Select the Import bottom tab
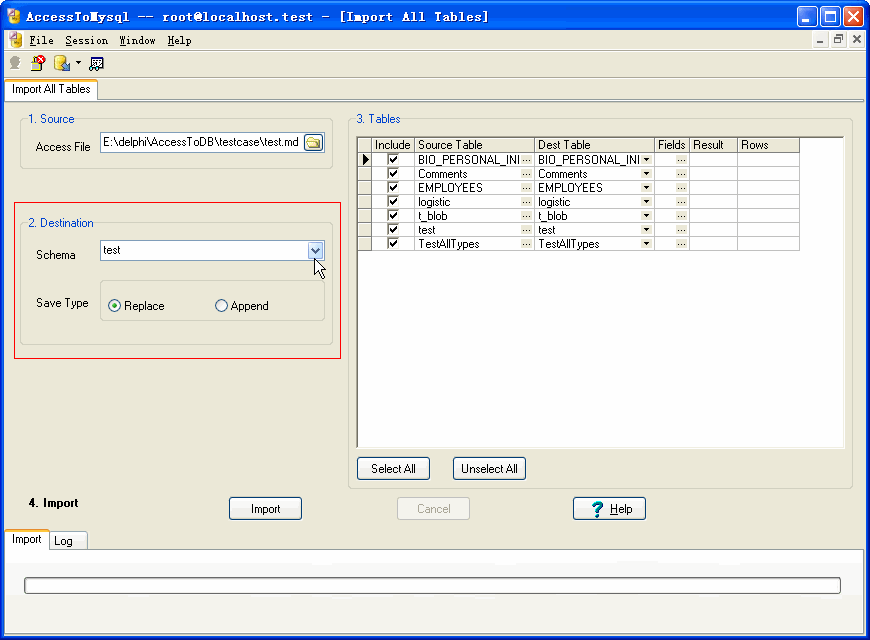Viewport: 870px width, 640px height. point(27,540)
